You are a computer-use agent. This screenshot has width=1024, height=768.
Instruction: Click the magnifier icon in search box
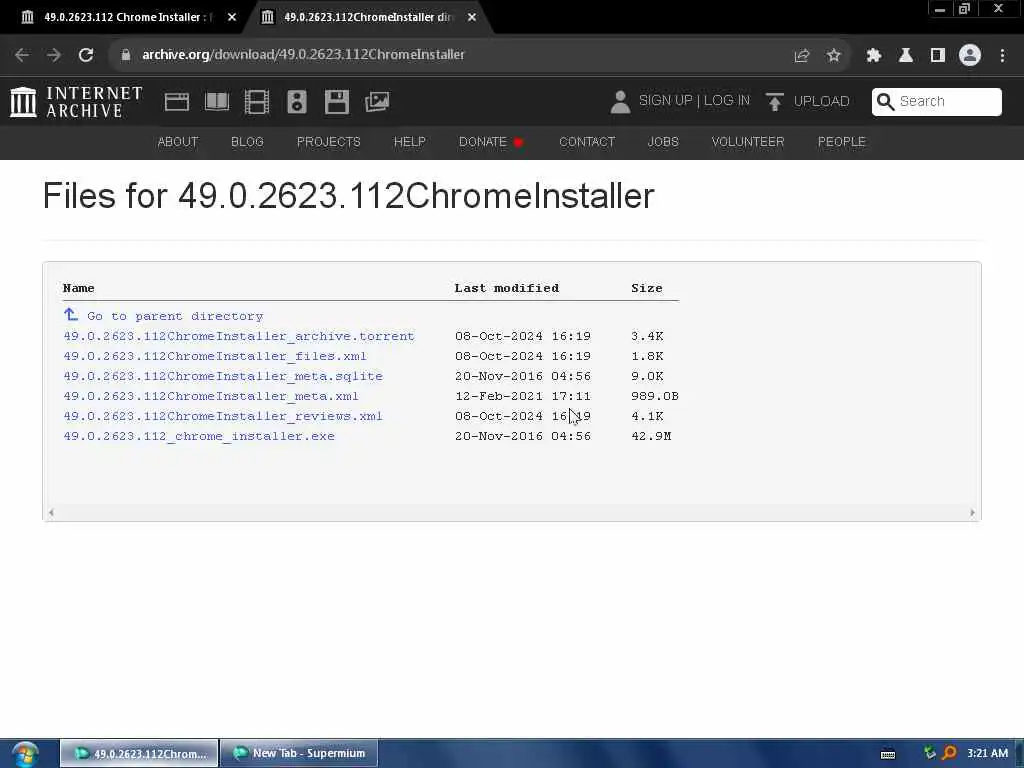click(x=886, y=101)
